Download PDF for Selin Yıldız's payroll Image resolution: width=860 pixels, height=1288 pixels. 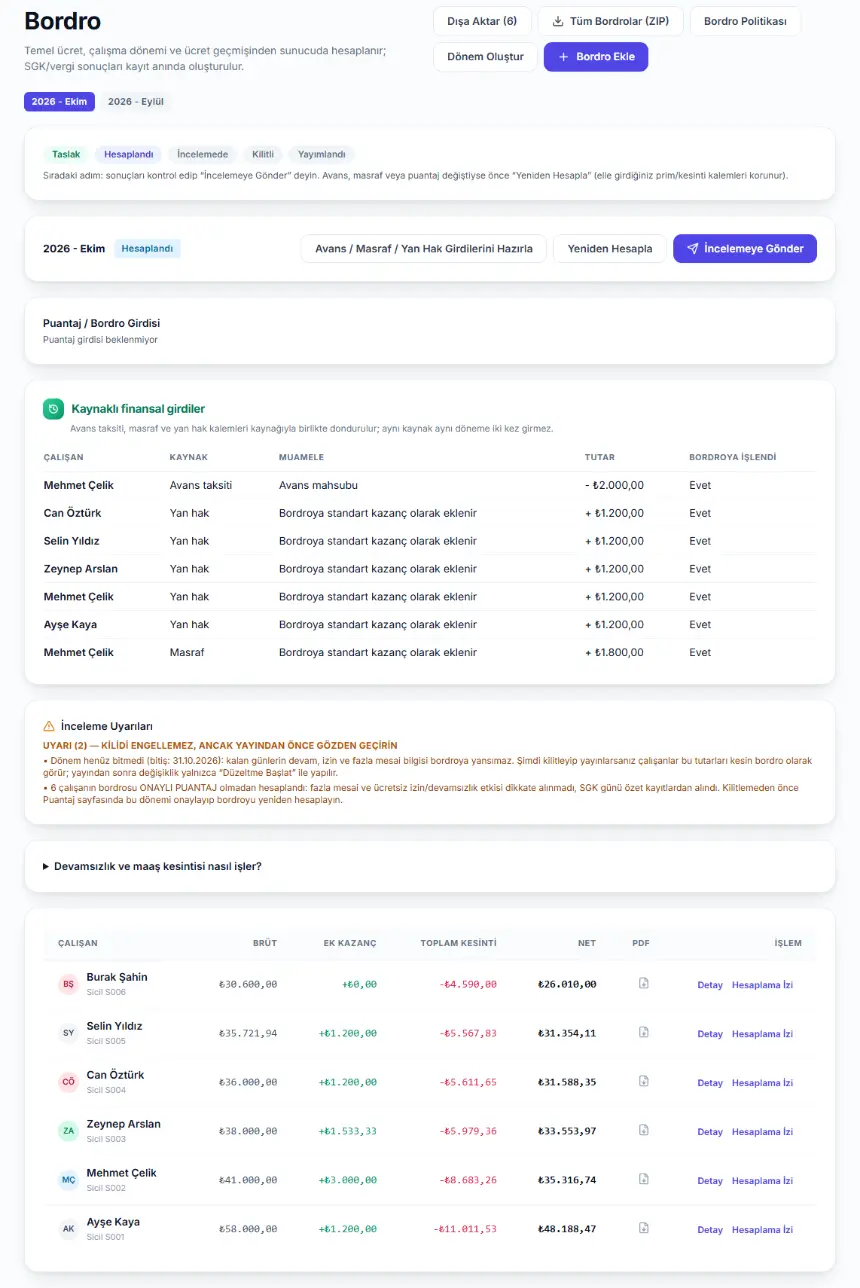[644, 1032]
